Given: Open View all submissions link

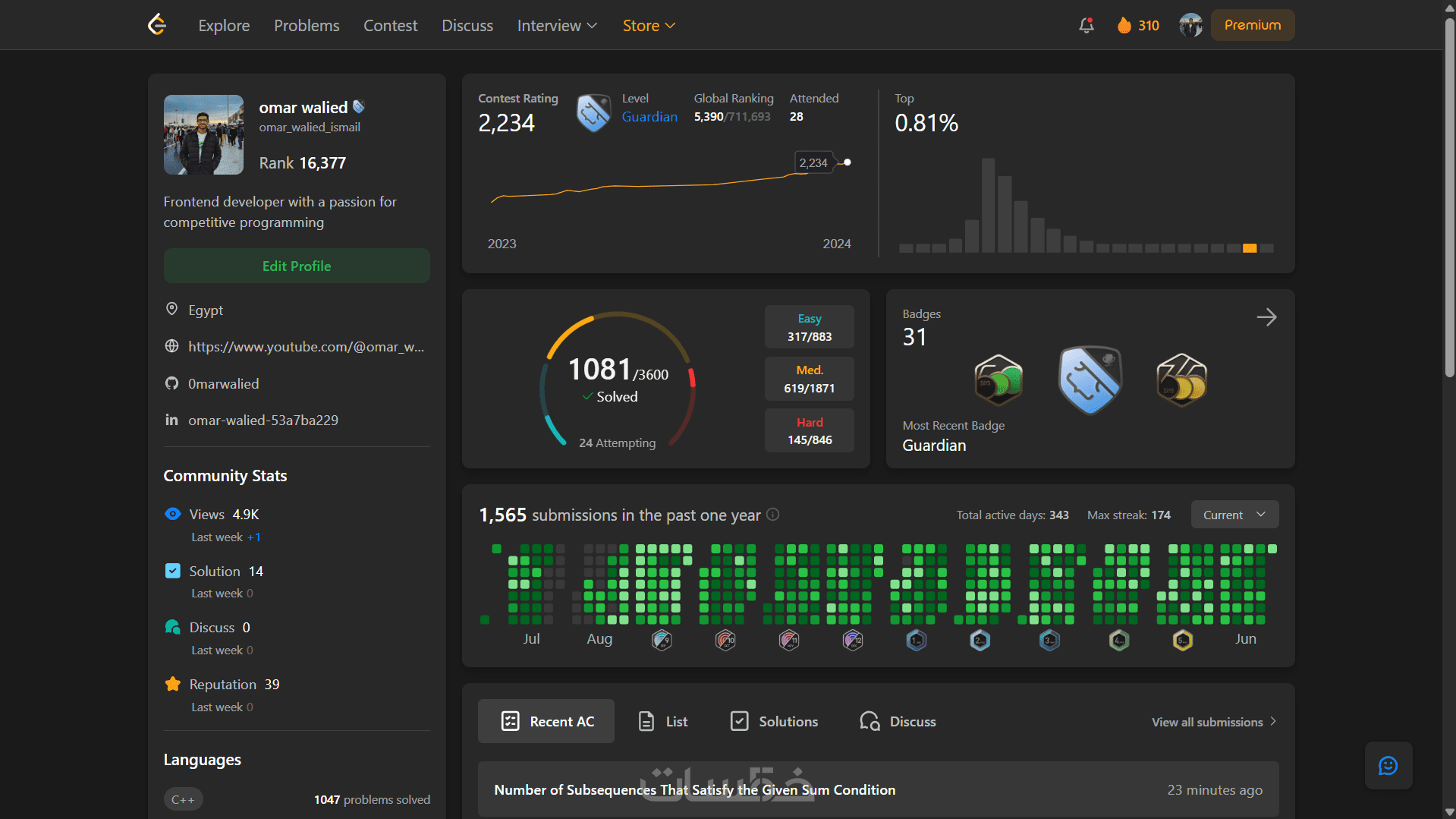Looking at the screenshot, I should point(1214,722).
